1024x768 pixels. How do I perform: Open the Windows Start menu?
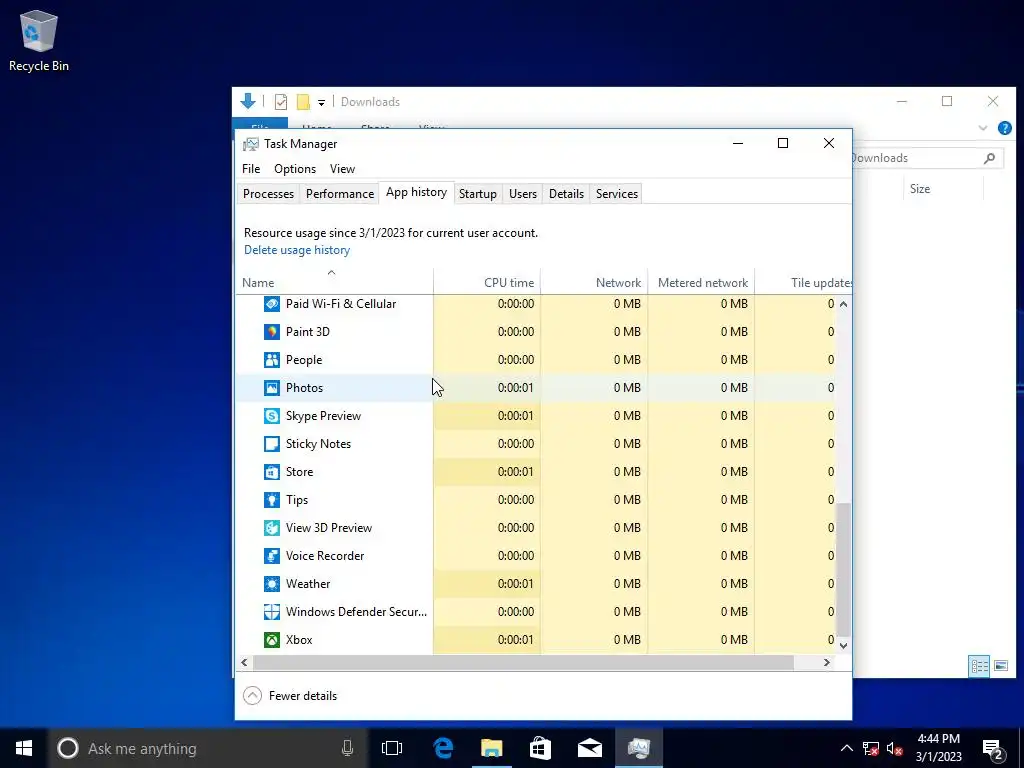click(x=24, y=748)
